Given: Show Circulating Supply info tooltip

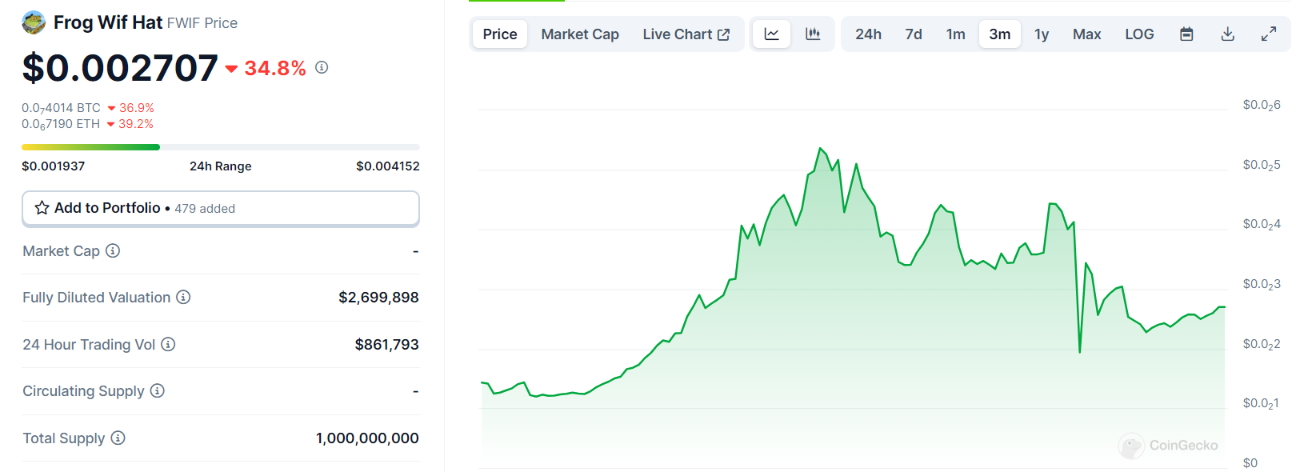Looking at the screenshot, I should [157, 391].
